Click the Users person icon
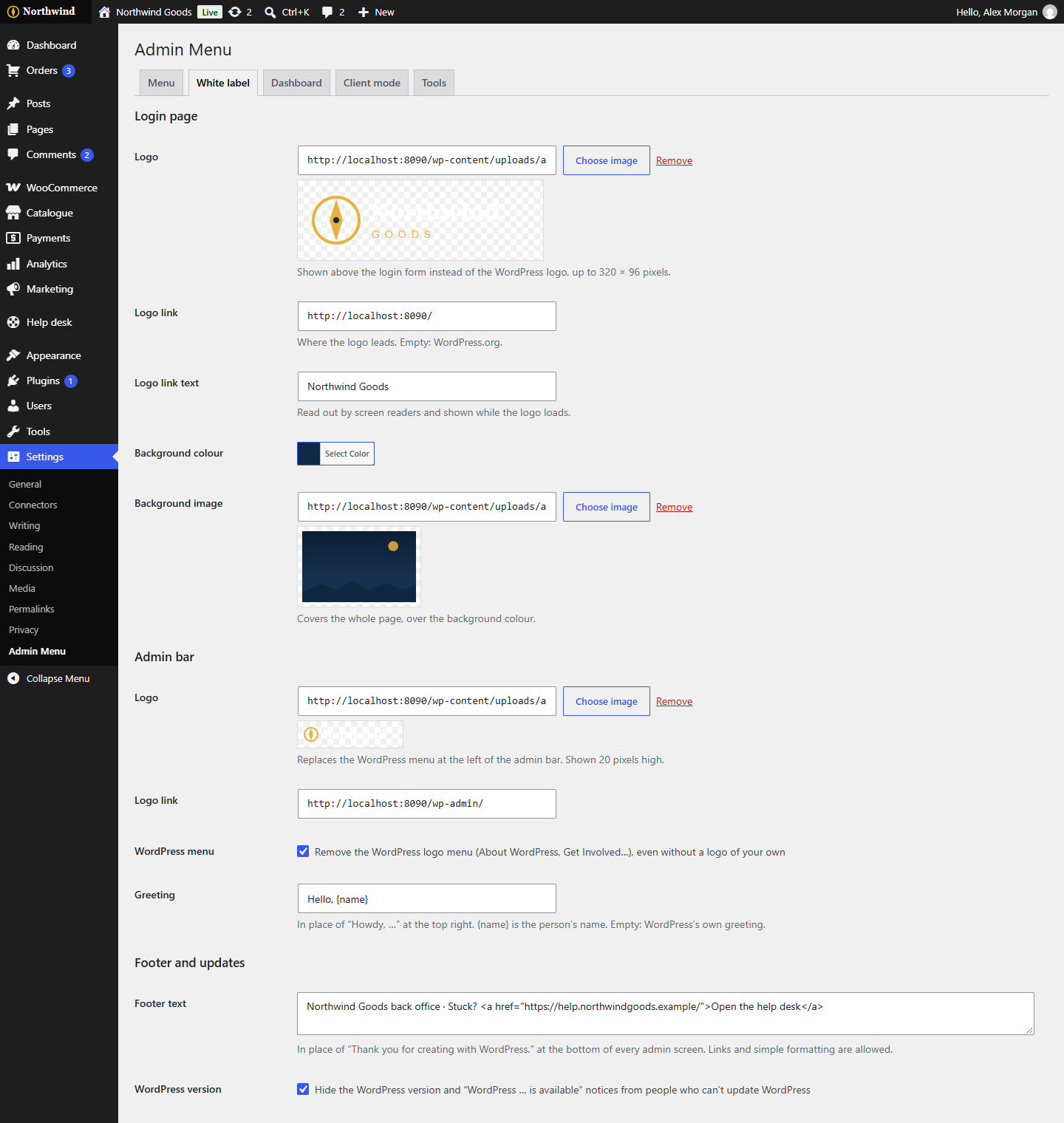The height and width of the screenshot is (1123, 1064). click(x=13, y=406)
